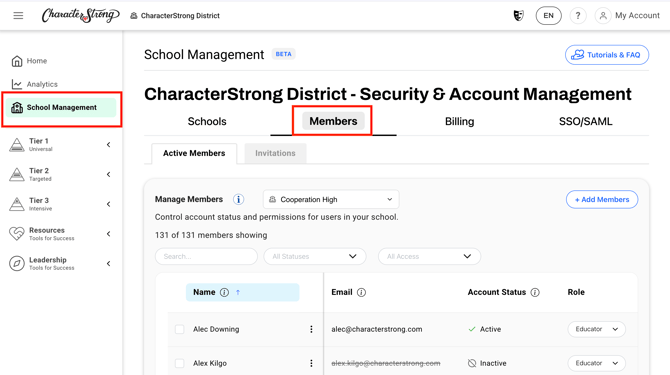Switch to the Billing tab

tap(459, 121)
